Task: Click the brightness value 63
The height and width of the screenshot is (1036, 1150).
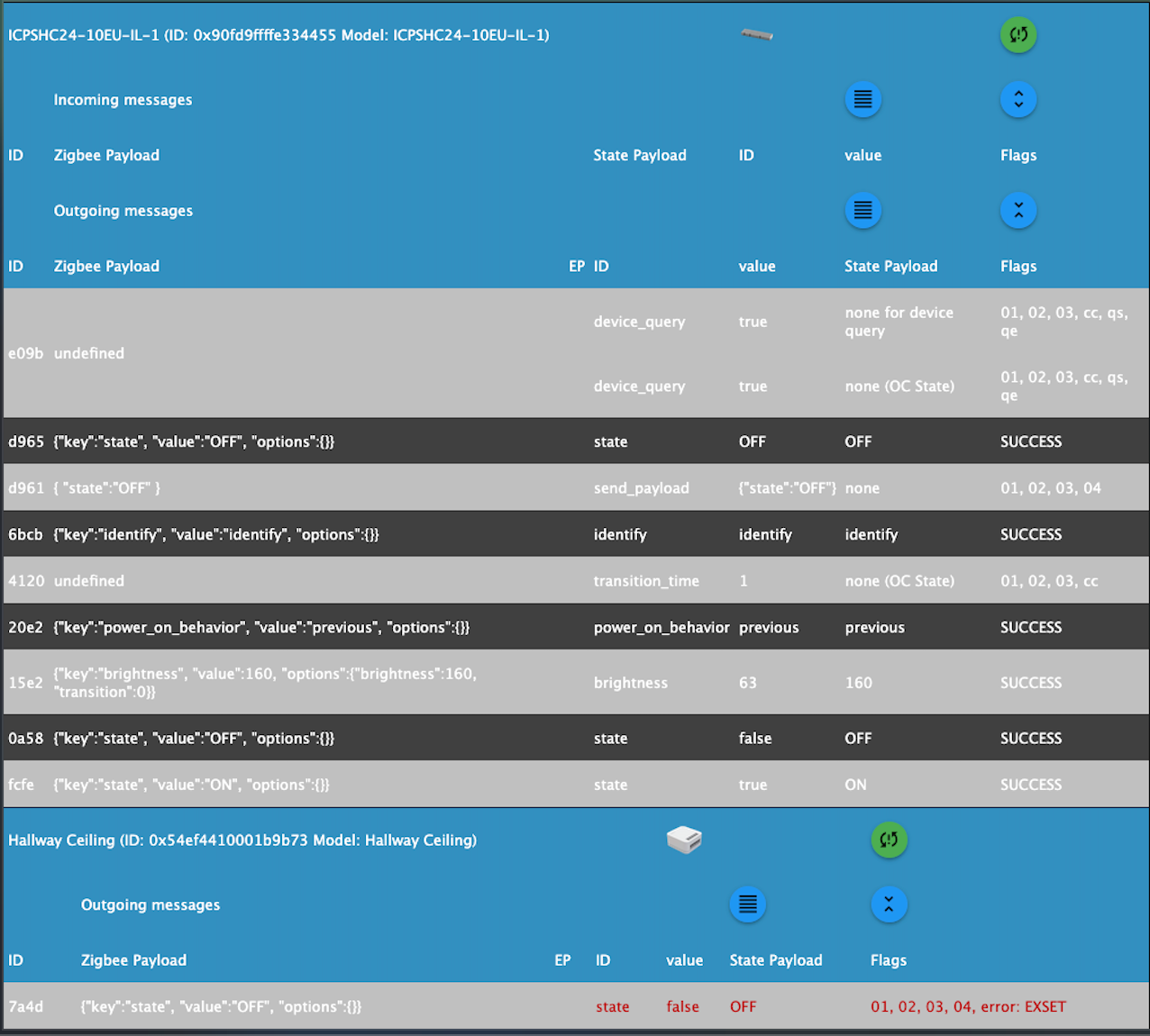Action: [748, 683]
